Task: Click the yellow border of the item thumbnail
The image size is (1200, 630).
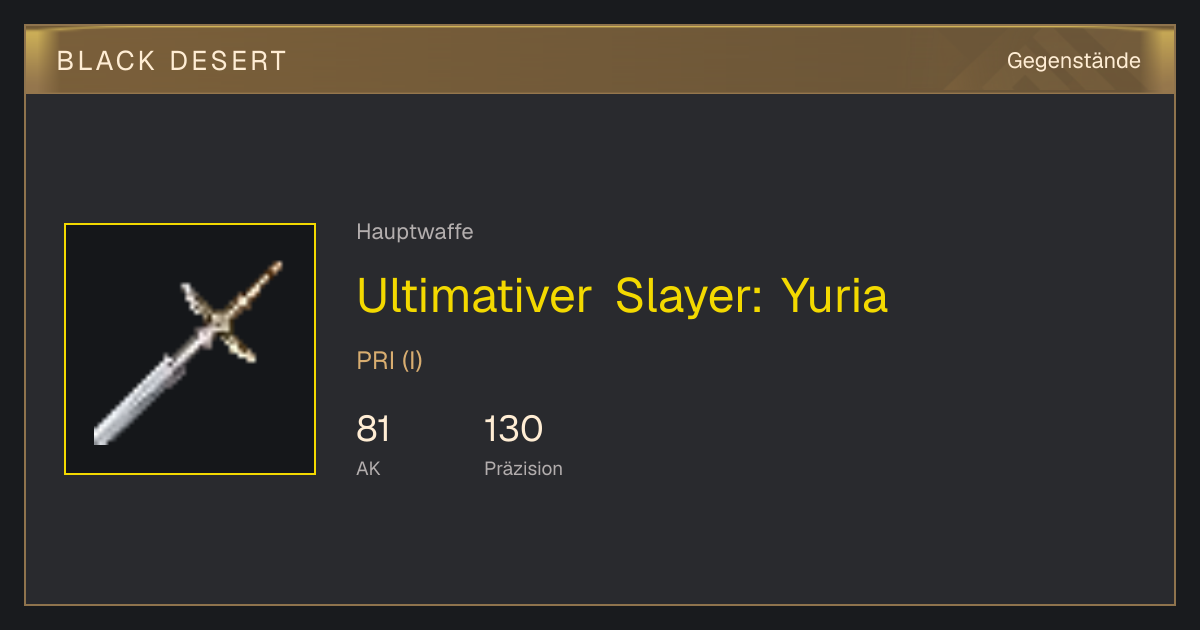Action: point(65,349)
